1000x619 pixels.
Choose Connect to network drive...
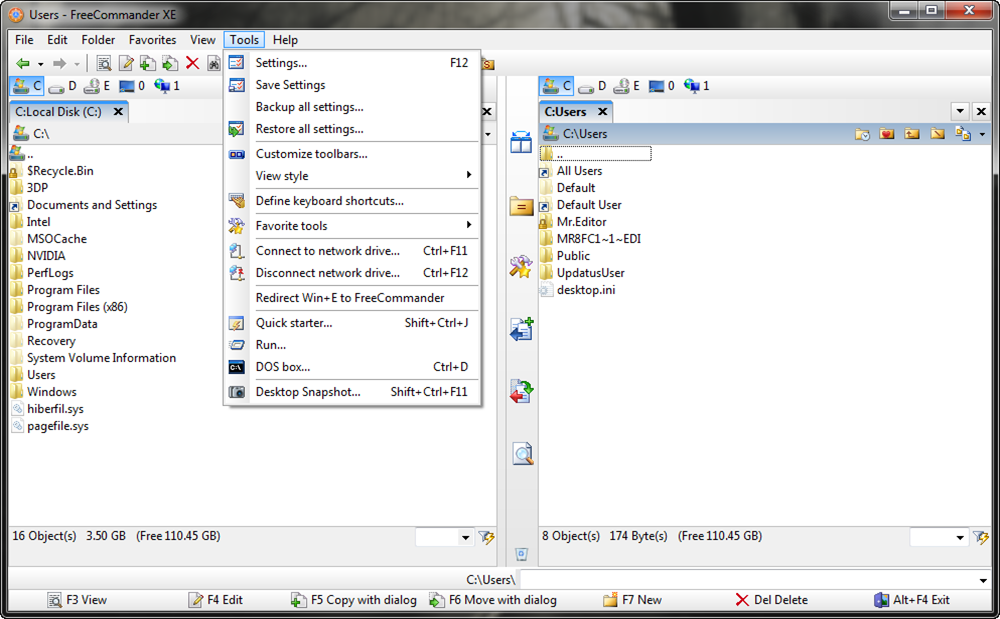coord(352,251)
